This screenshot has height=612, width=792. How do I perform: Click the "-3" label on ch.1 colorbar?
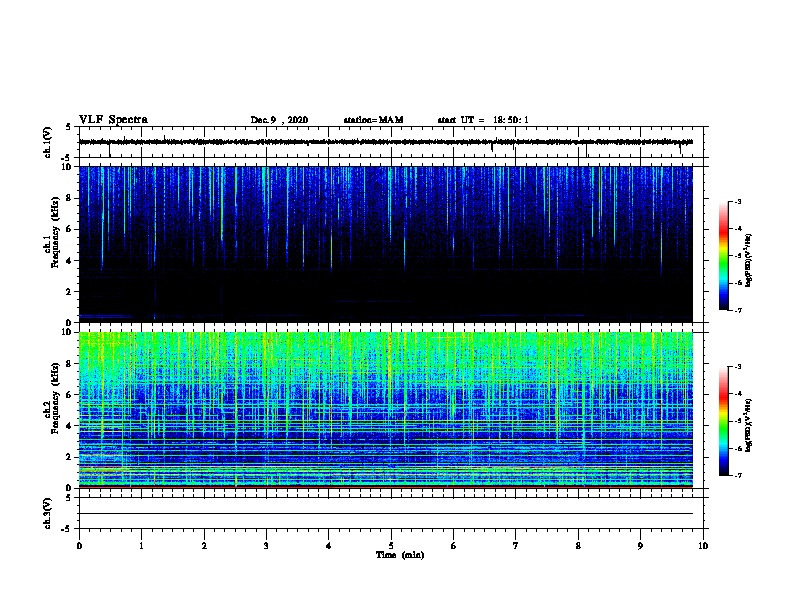(737, 201)
